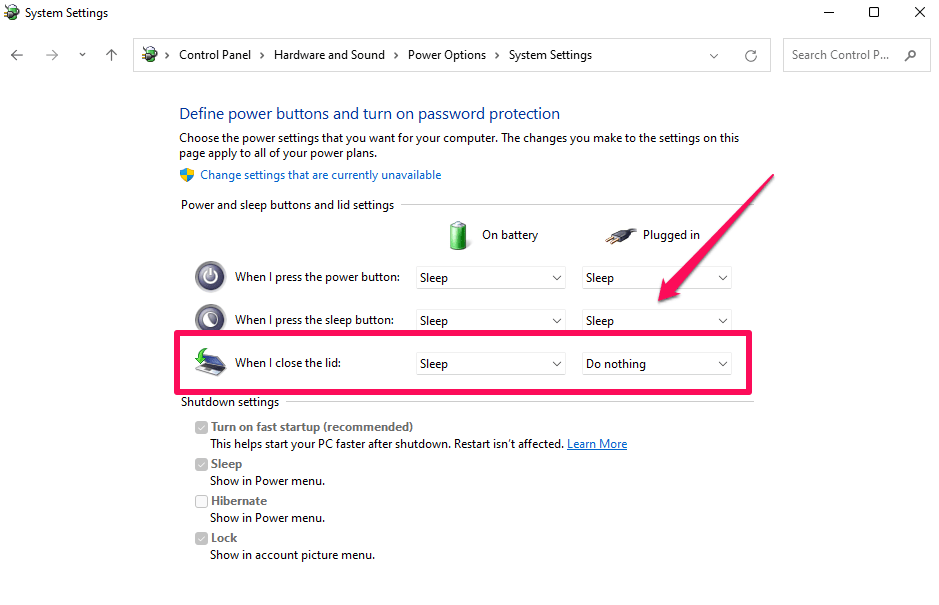Navigate to Power Options breadcrumb
The image size is (939, 605).
pos(447,55)
